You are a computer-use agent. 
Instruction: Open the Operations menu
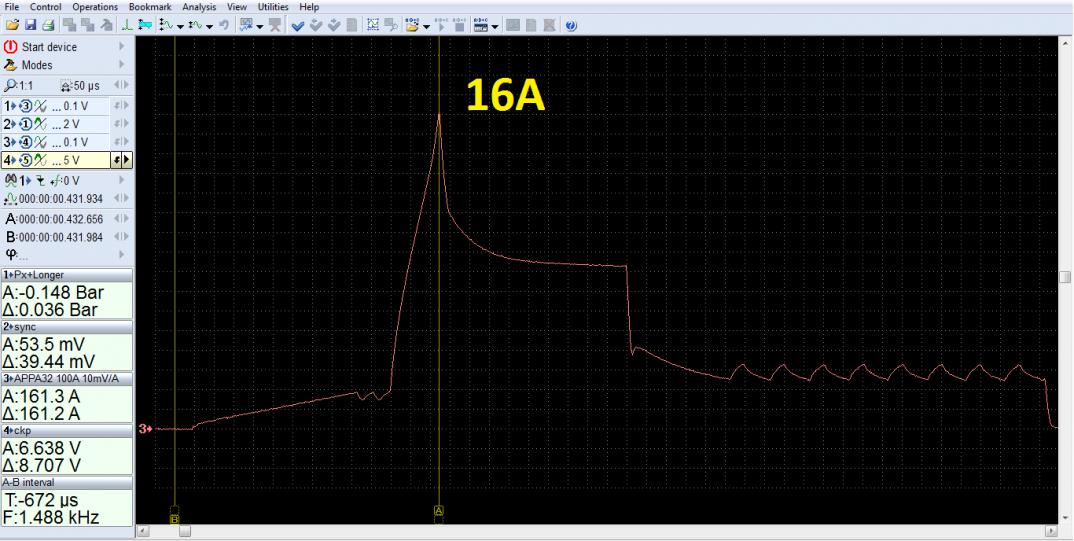click(x=95, y=7)
